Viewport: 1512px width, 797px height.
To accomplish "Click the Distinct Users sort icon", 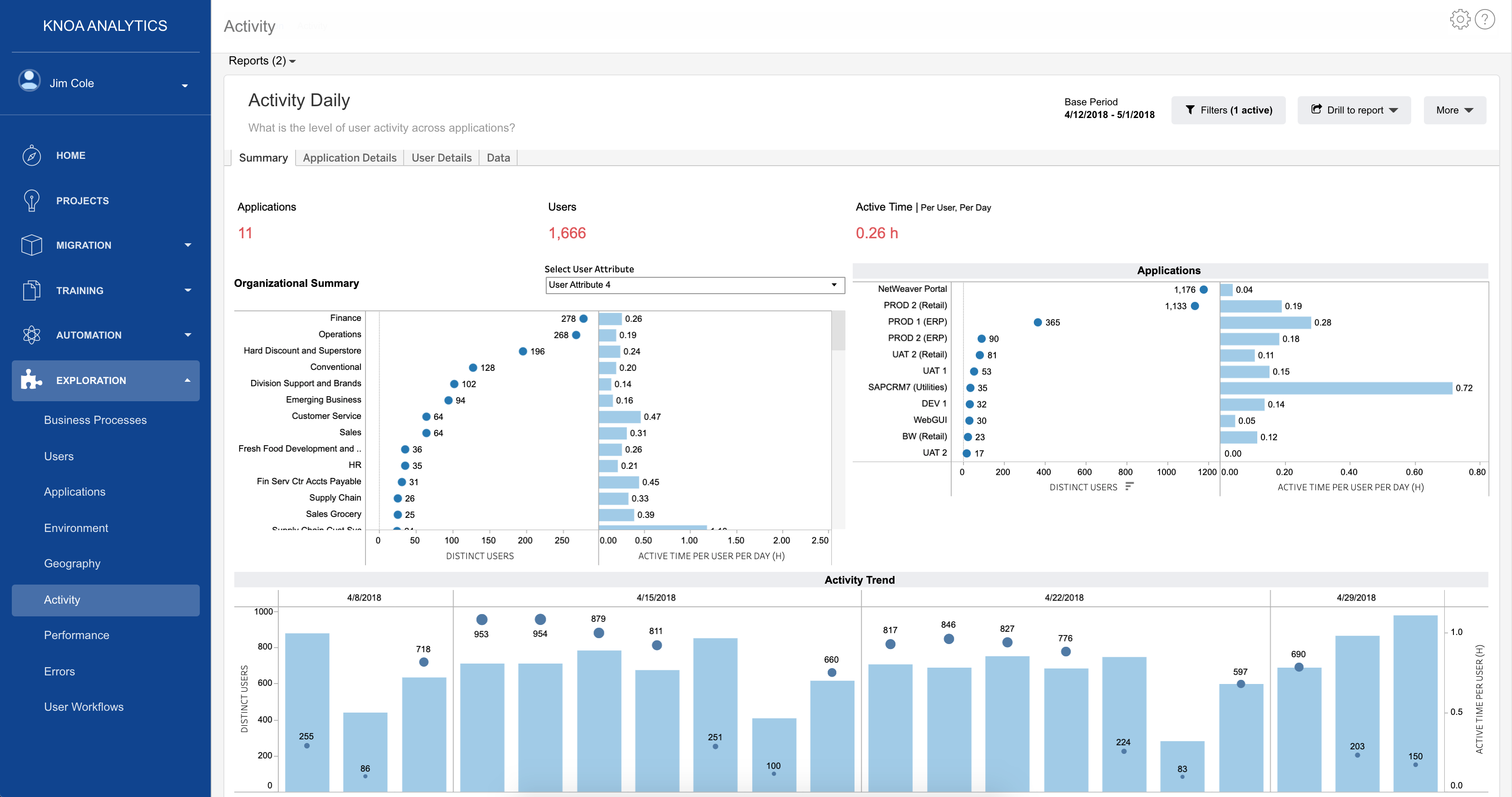I will click(1129, 487).
